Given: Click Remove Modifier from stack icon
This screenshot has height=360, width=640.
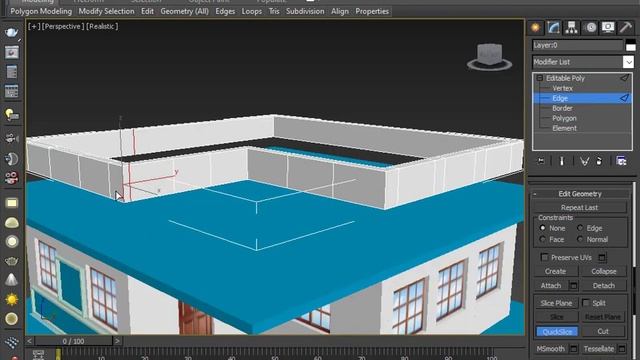Looking at the screenshot, I should (x=599, y=161).
